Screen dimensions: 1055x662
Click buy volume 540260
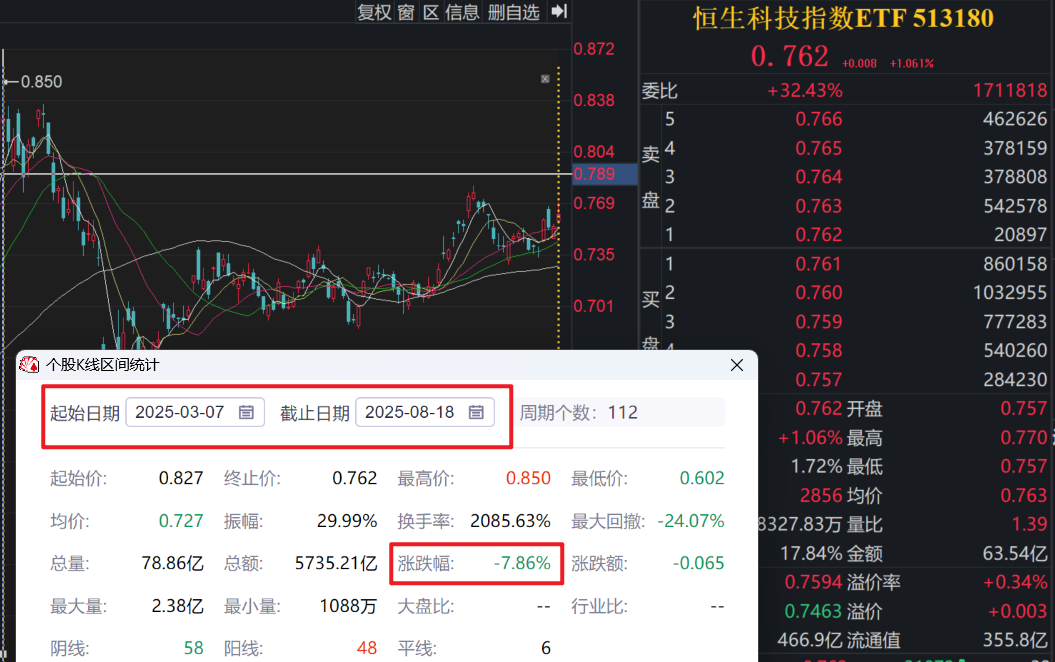click(x=1015, y=351)
